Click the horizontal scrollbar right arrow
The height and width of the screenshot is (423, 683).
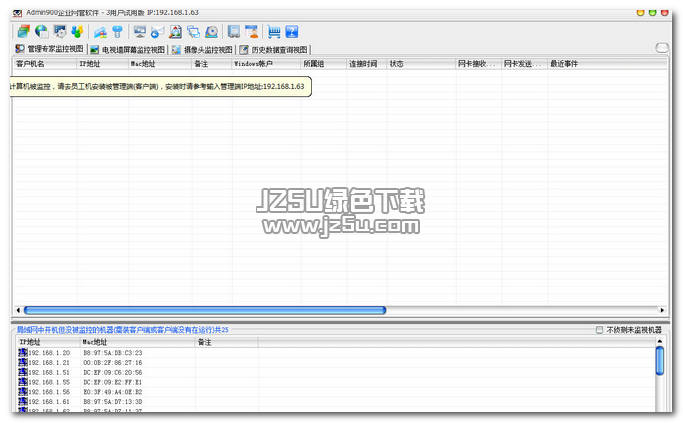coord(662,310)
